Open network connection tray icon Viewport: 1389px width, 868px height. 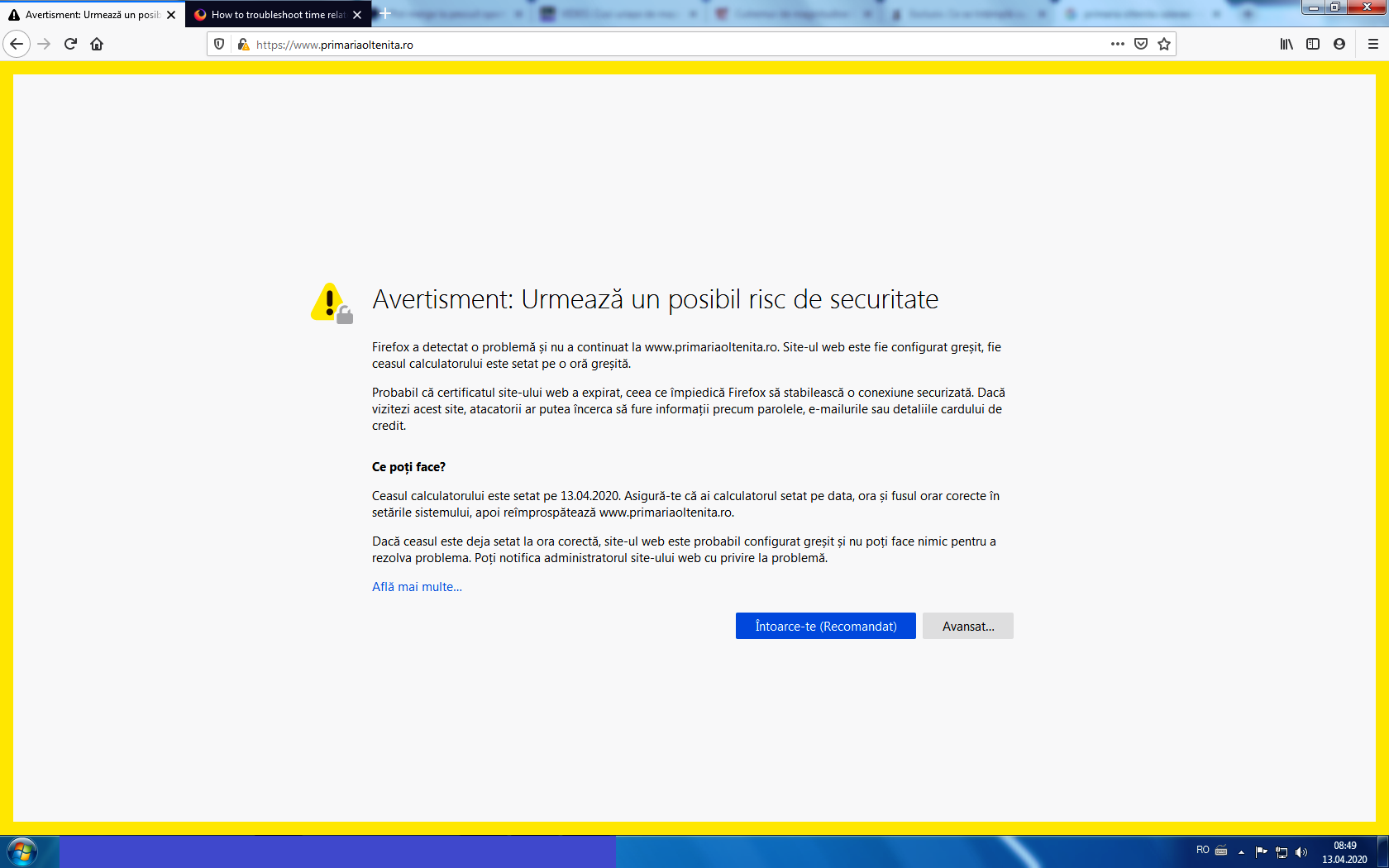coord(1282,851)
